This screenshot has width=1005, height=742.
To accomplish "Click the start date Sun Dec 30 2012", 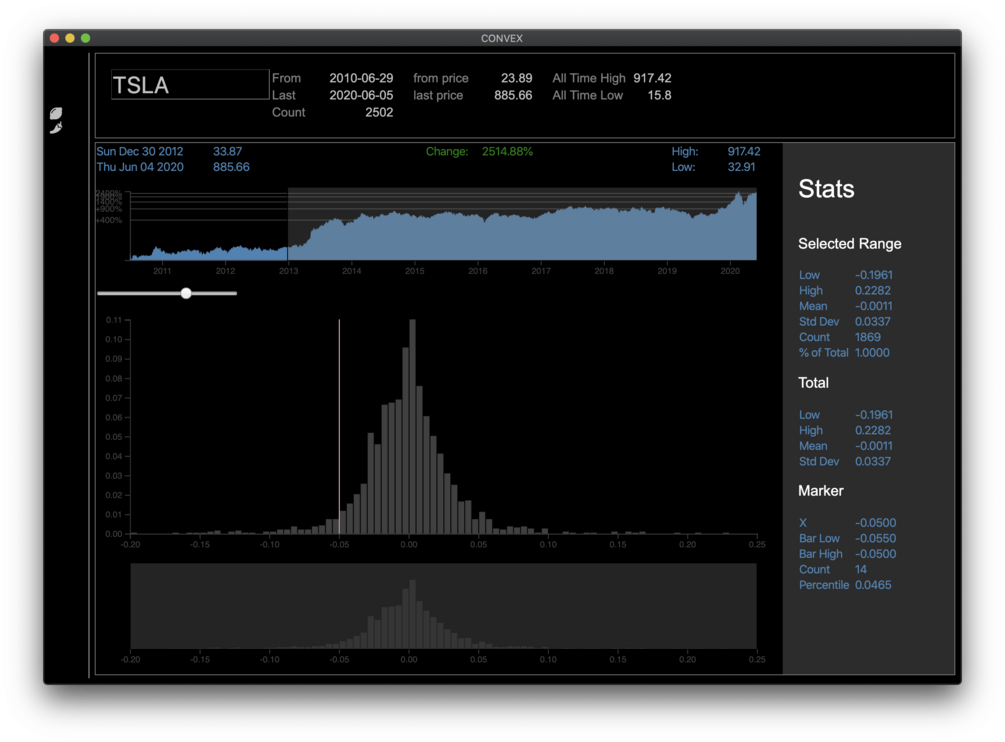I will pyautogui.click(x=140, y=152).
